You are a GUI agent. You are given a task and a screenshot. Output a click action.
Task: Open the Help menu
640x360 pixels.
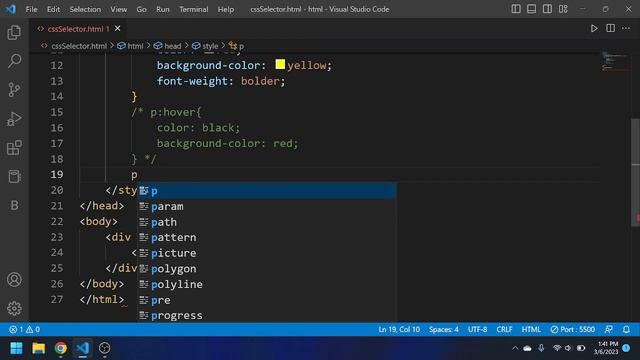[226, 9]
